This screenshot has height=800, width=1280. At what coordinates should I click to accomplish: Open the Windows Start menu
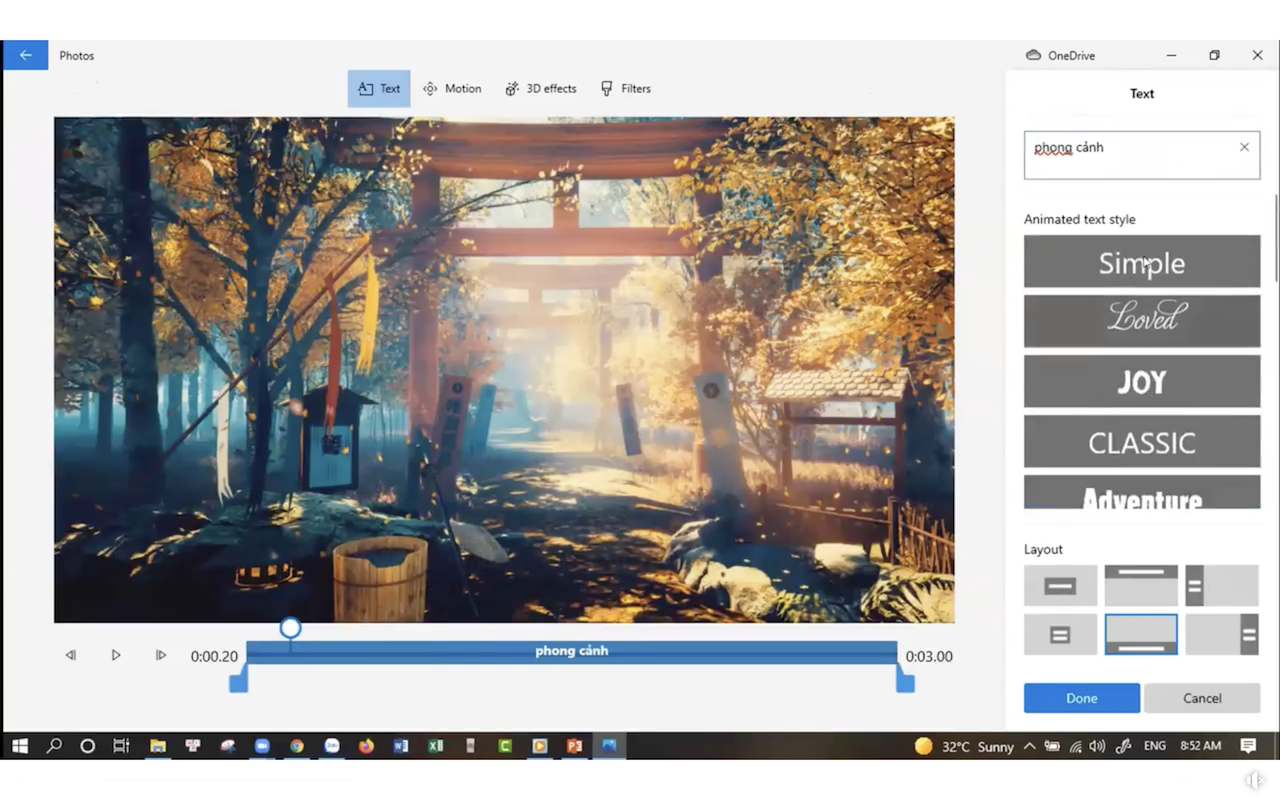20,746
